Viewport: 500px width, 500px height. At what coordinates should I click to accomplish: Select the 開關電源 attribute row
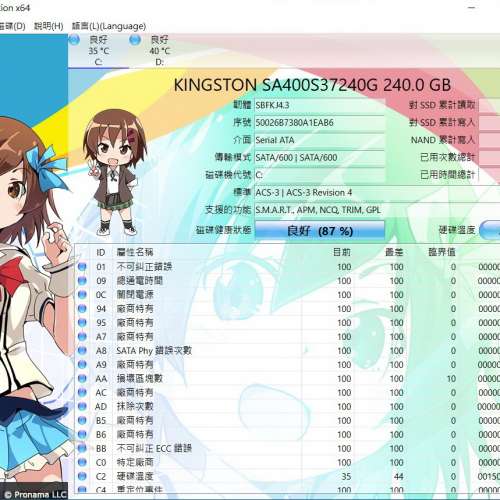click(x=287, y=295)
